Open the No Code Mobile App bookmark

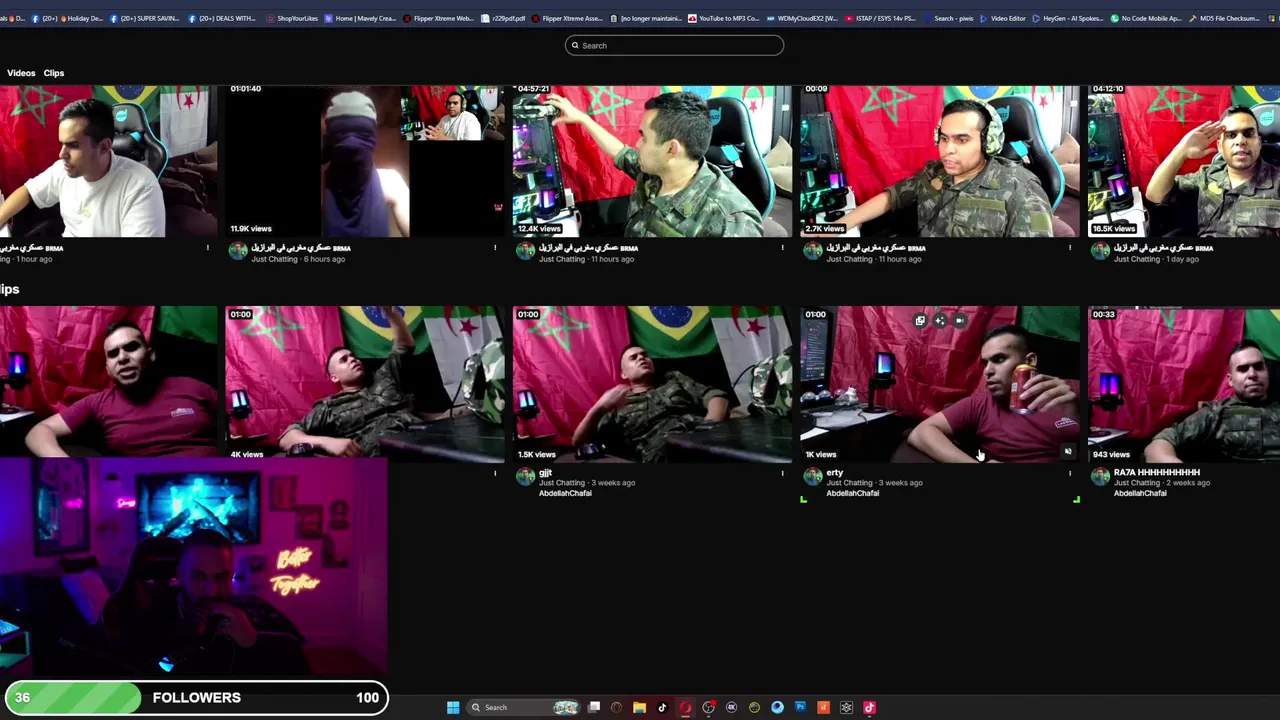tap(1146, 18)
